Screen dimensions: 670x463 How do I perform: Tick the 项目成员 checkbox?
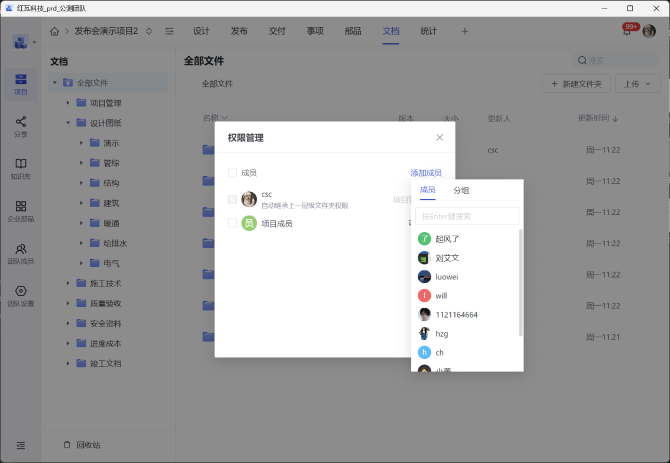(x=233, y=223)
